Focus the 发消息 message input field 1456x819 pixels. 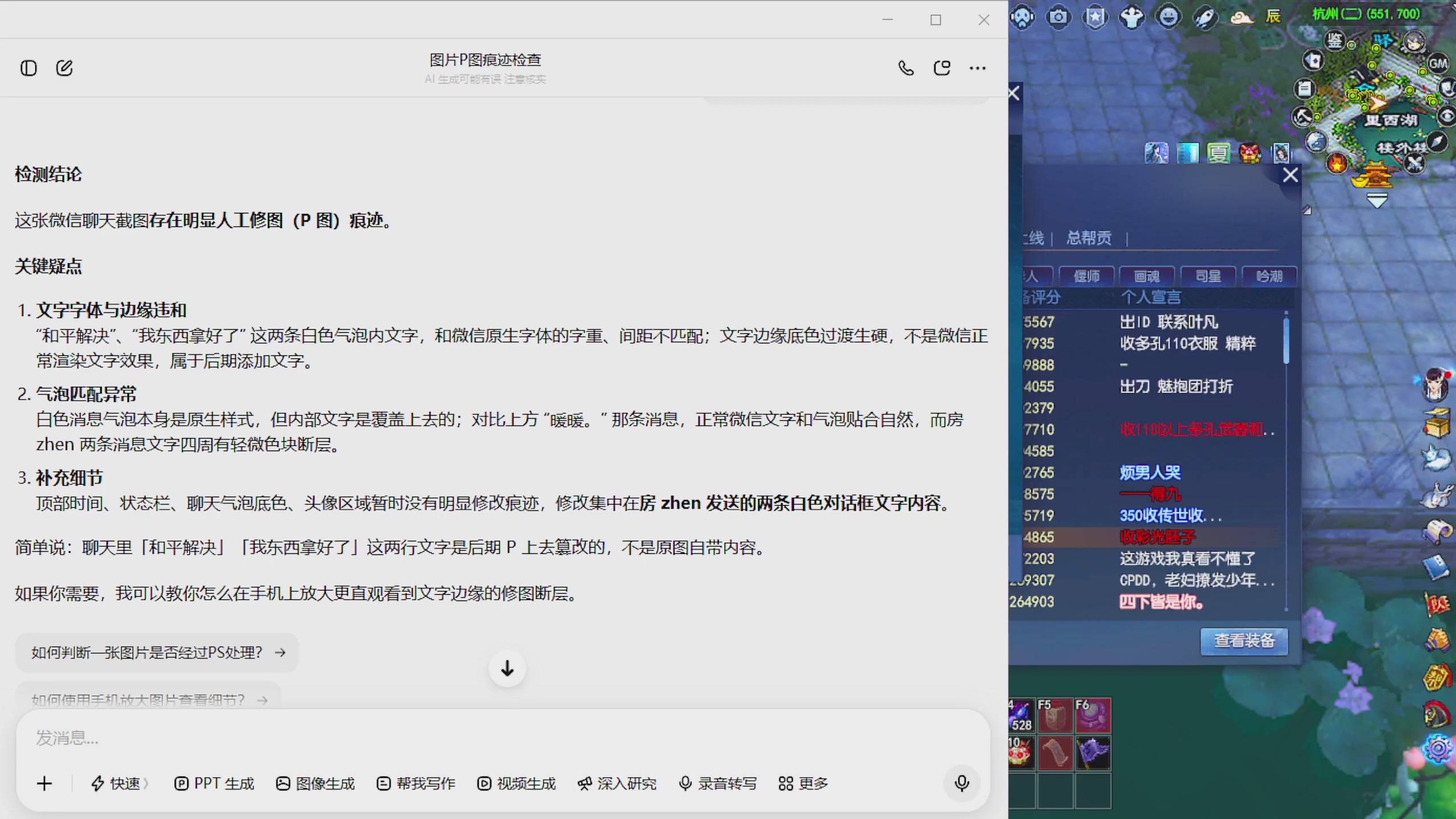click(x=503, y=738)
